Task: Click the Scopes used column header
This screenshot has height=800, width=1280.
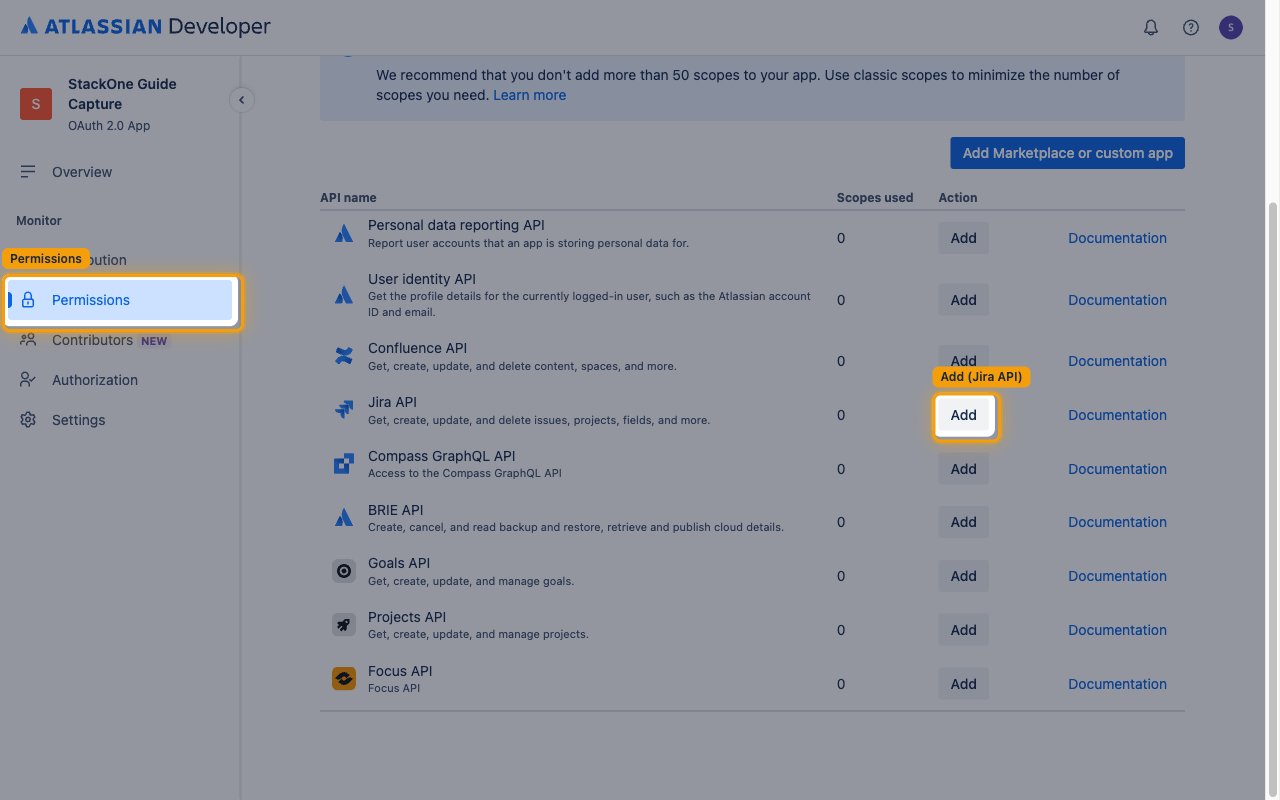Action: [875, 198]
